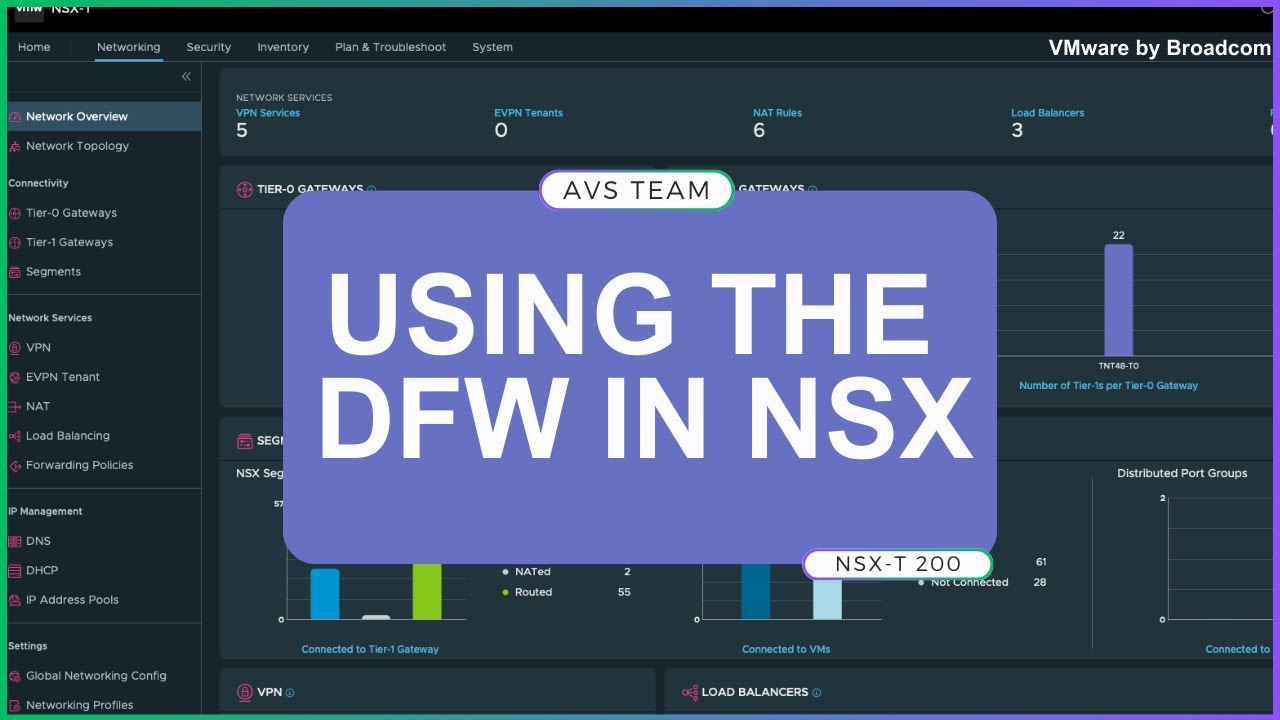The width and height of the screenshot is (1280, 720).
Task: Click the TNT48-T0 bar in the chart
Action: 1118,300
